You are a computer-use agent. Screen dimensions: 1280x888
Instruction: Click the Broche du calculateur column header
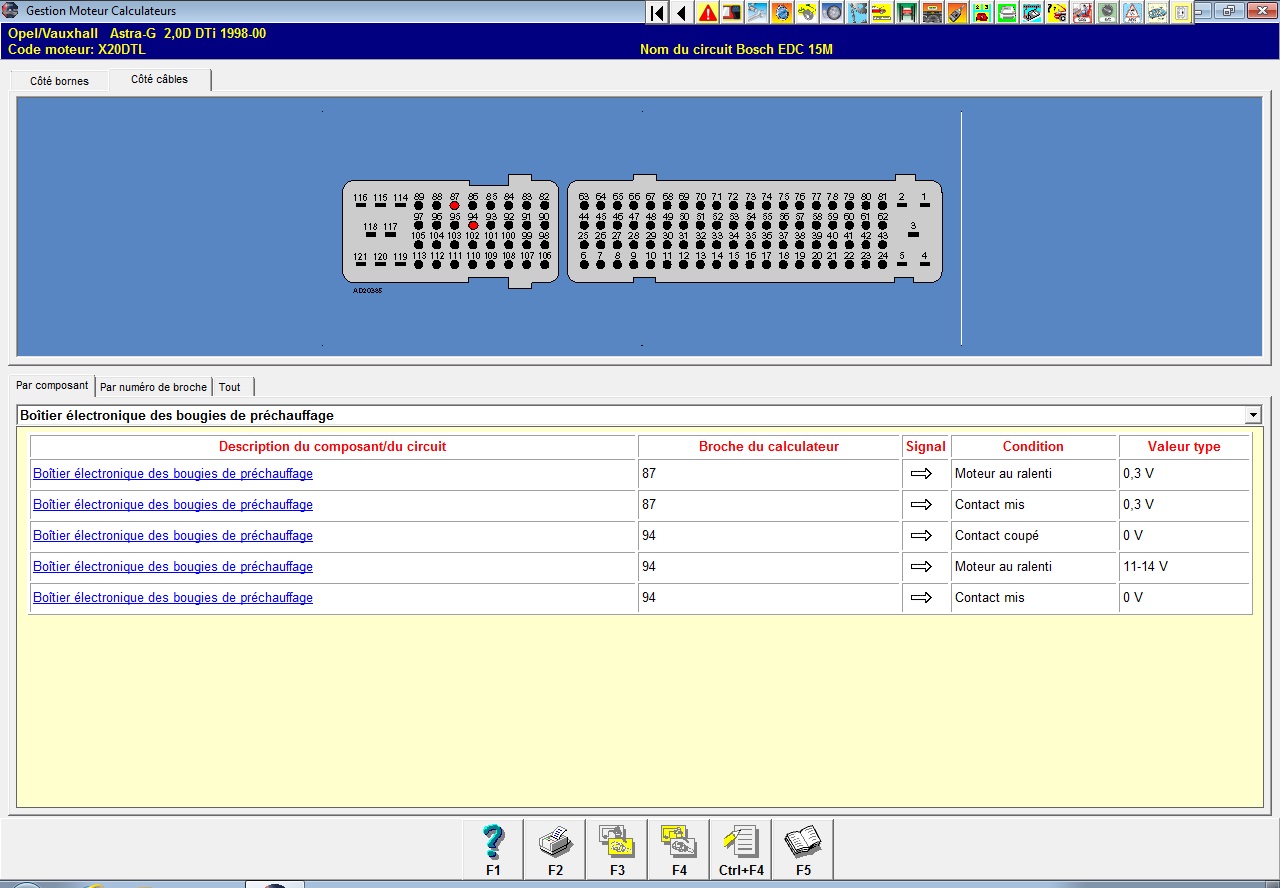[769, 447]
